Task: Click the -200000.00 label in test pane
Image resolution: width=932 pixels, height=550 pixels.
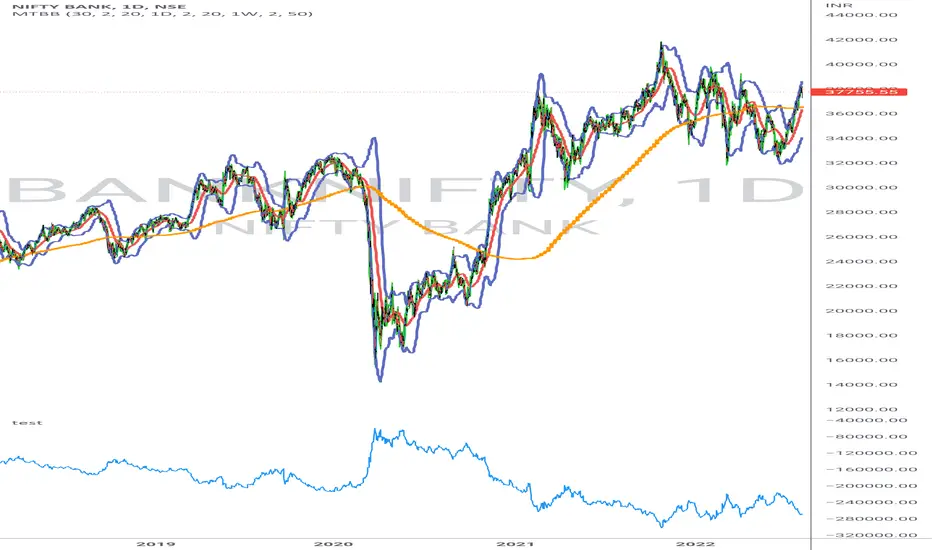Action: [871, 486]
